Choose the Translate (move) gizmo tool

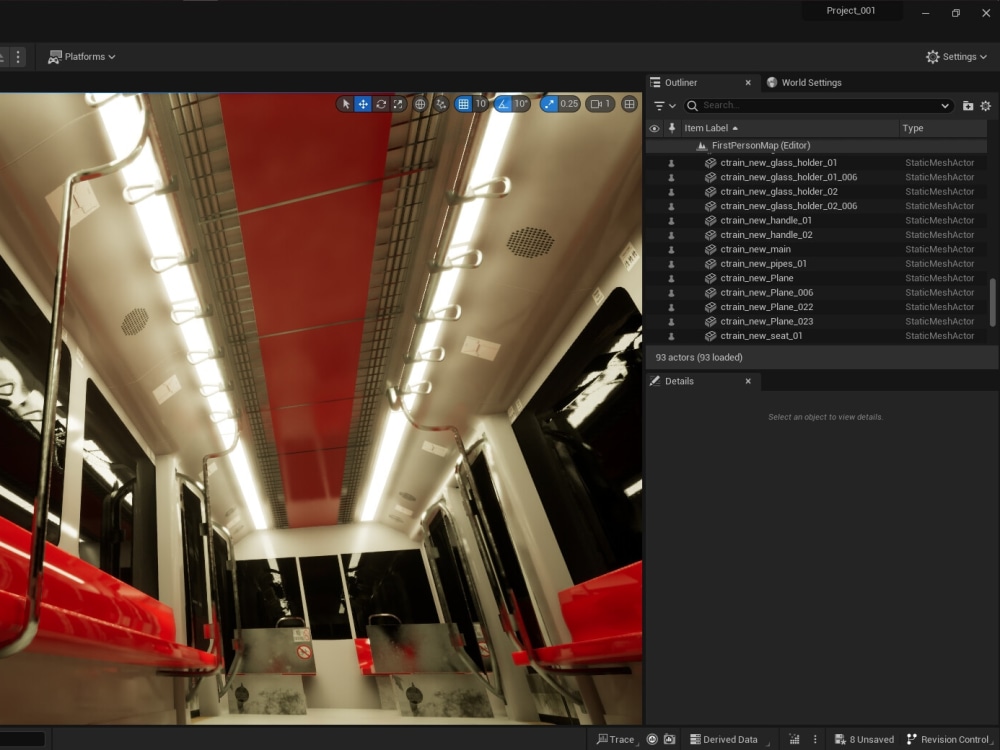point(363,104)
